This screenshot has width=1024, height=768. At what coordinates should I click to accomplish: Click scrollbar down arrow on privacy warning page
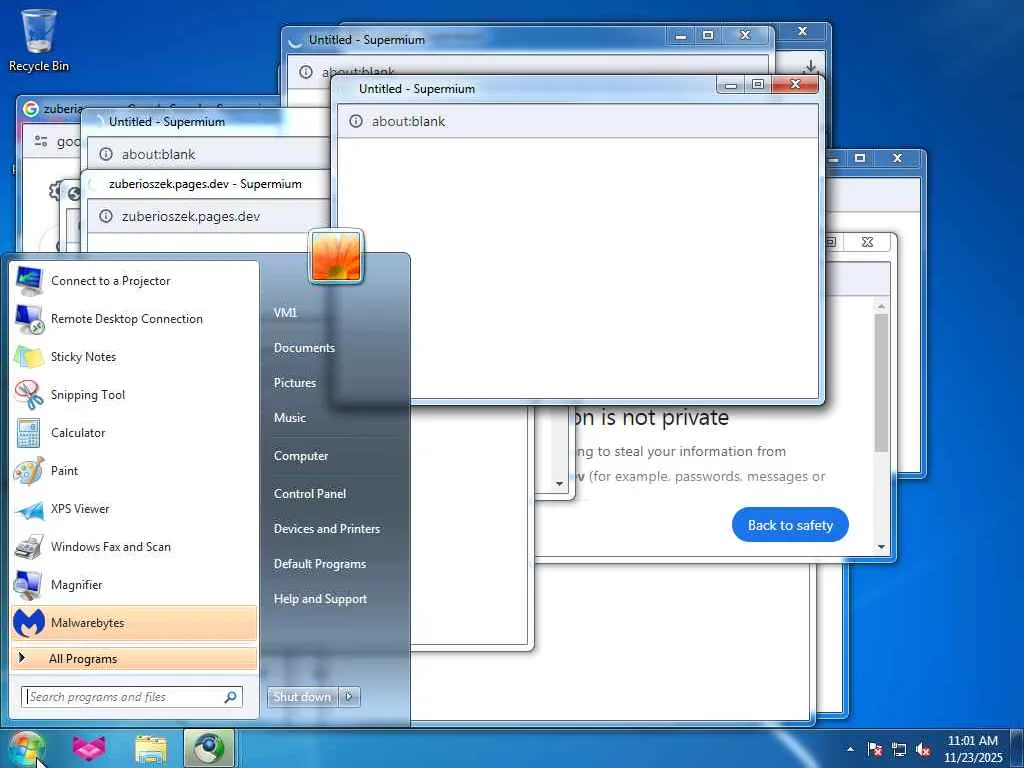(x=882, y=547)
